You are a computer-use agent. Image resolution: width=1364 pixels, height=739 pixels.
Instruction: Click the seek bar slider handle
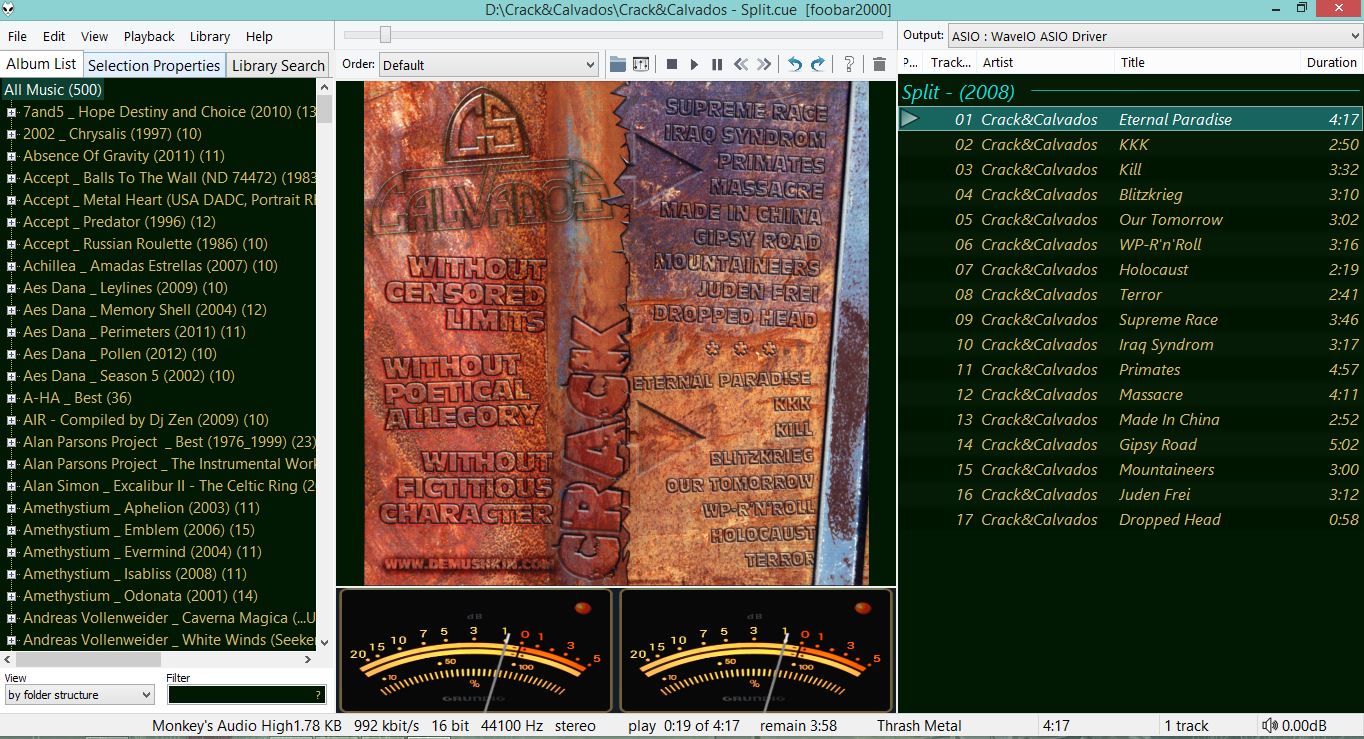coord(385,35)
